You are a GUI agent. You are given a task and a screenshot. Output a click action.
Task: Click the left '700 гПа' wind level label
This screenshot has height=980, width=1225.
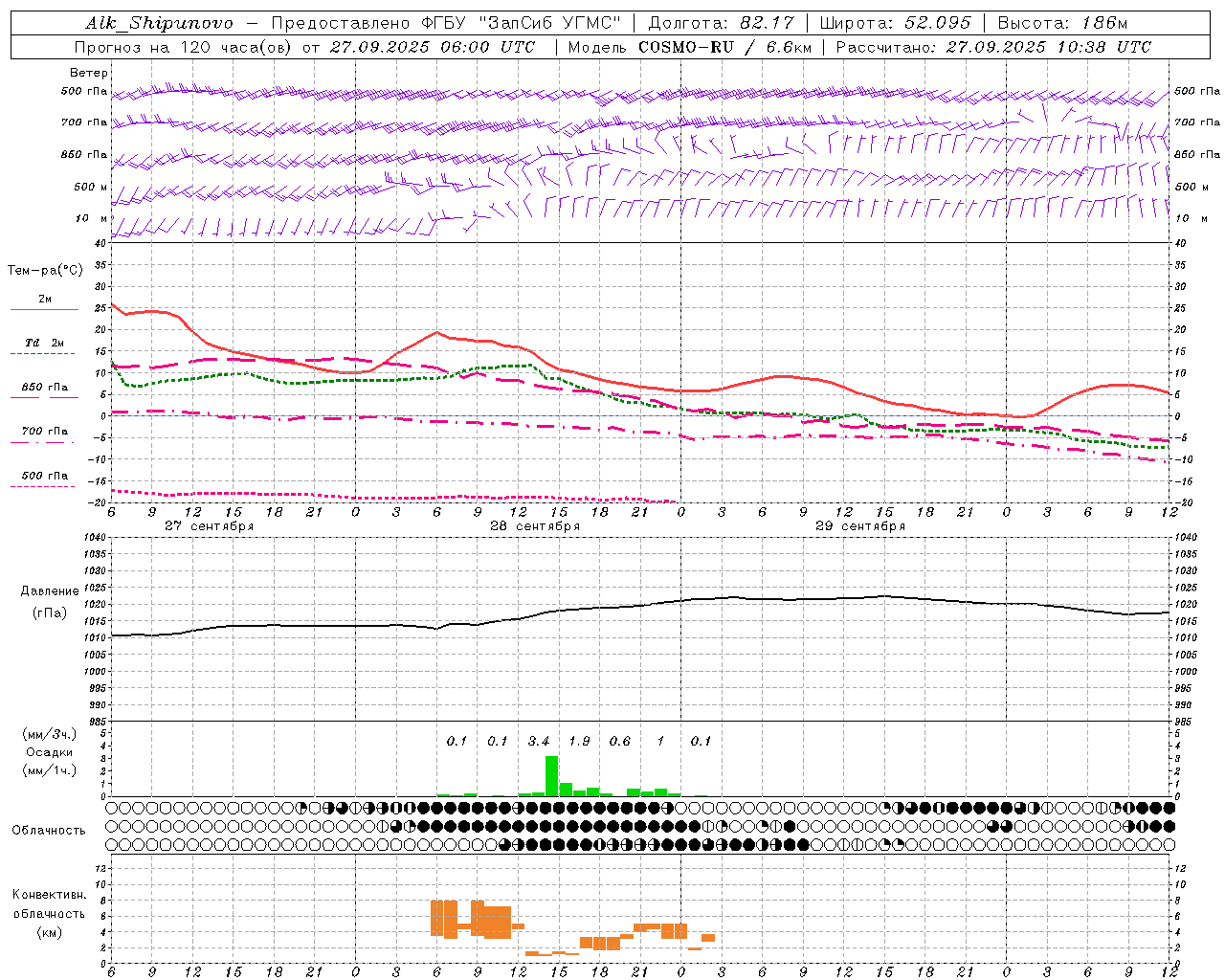click(84, 122)
